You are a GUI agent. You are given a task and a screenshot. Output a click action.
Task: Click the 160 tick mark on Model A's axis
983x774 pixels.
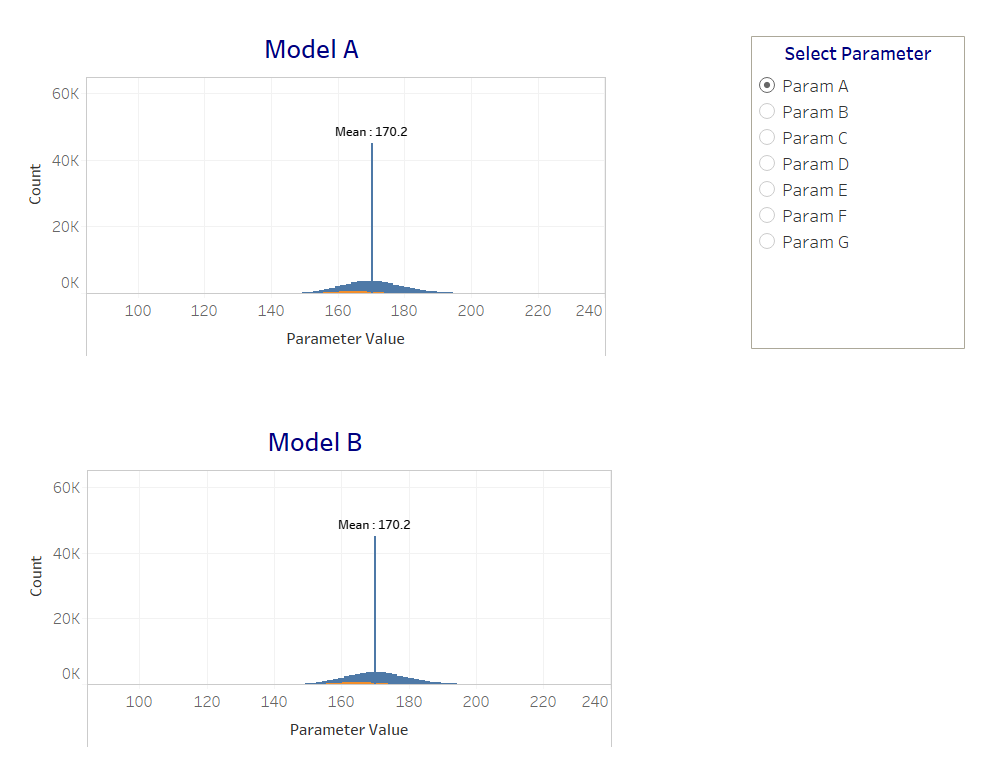coord(337,310)
